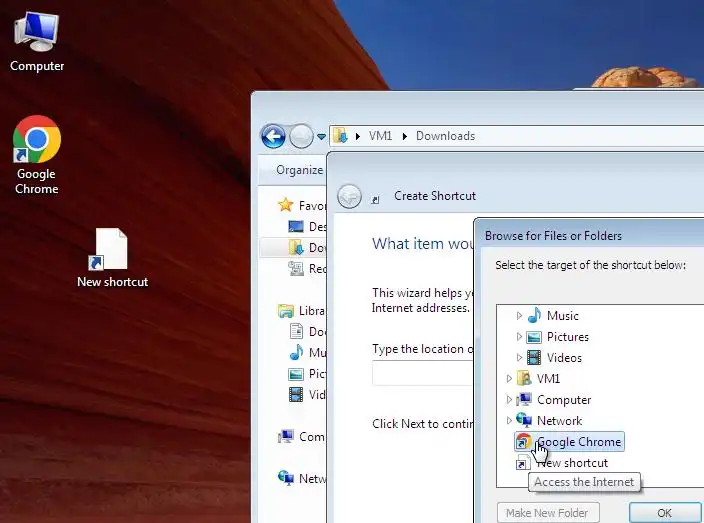Open Videos library in the Explorer sidebar

[308, 395]
